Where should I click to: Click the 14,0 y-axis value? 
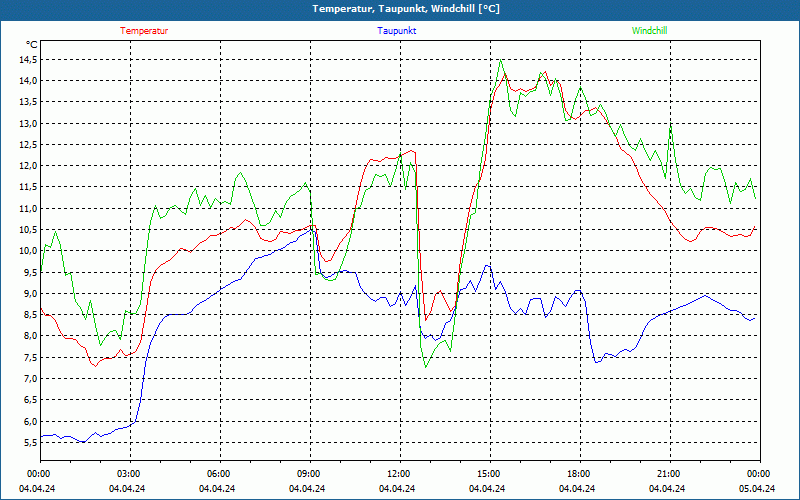coord(29,81)
